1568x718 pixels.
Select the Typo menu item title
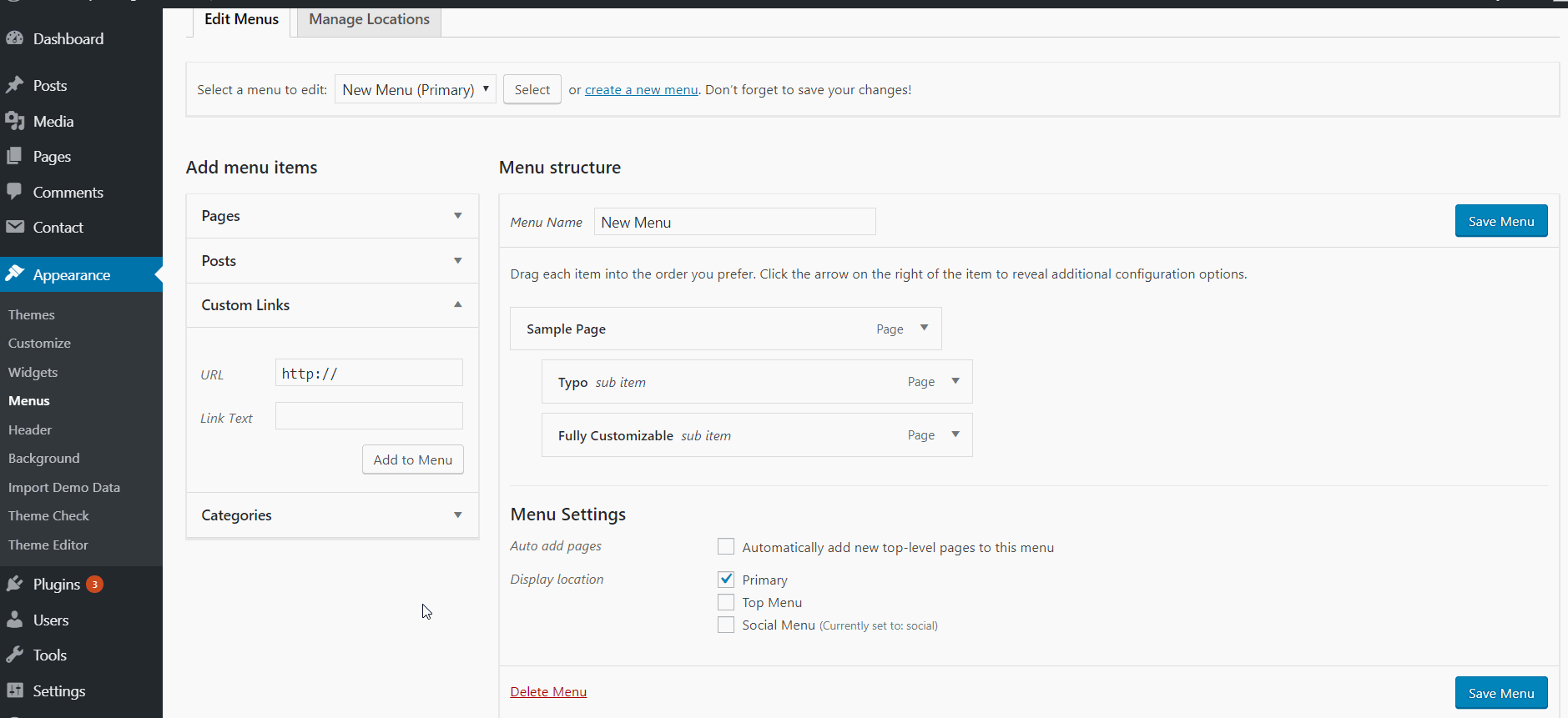pyautogui.click(x=573, y=382)
